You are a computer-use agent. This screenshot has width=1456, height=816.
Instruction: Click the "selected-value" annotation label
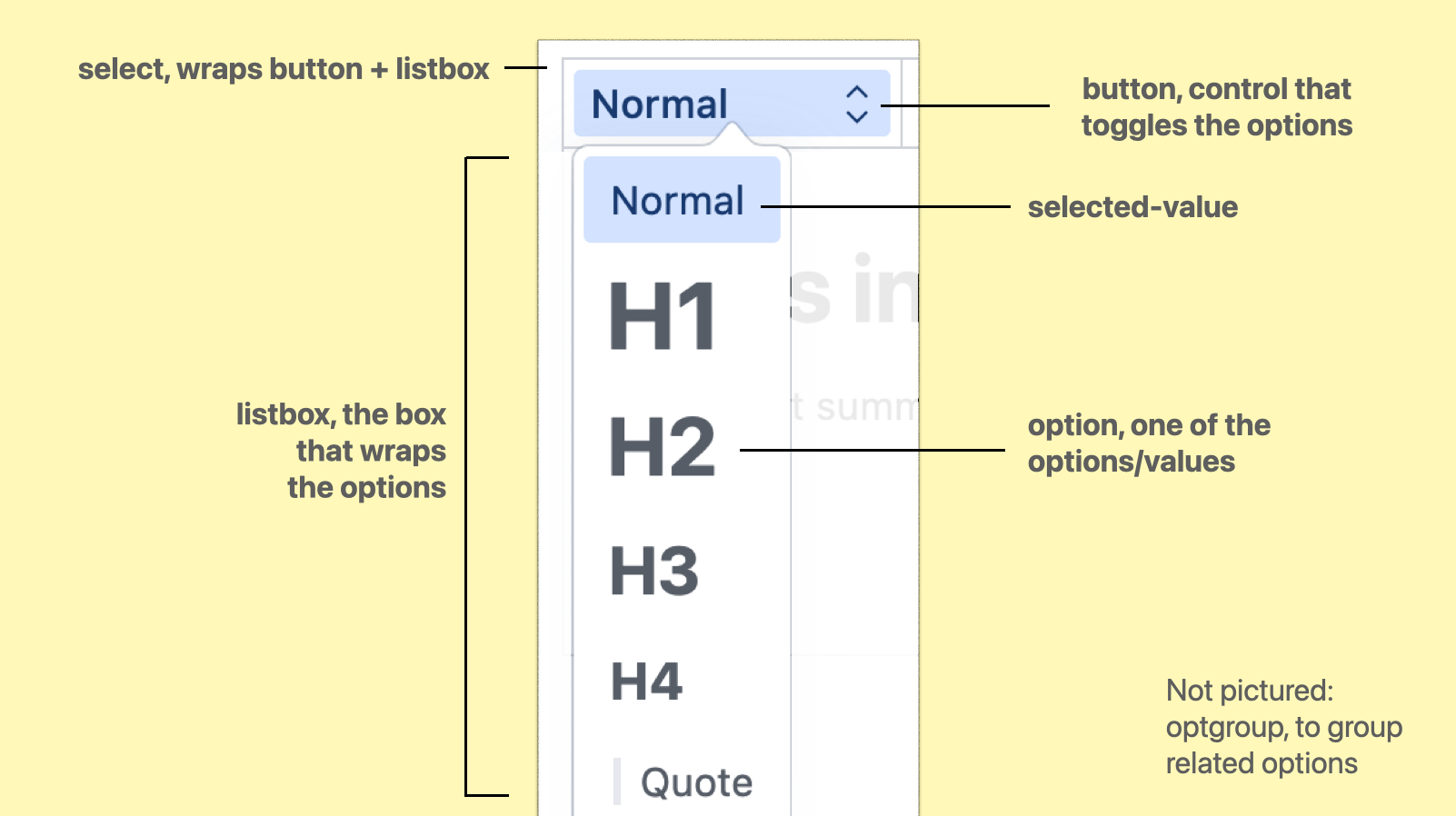click(x=1132, y=207)
